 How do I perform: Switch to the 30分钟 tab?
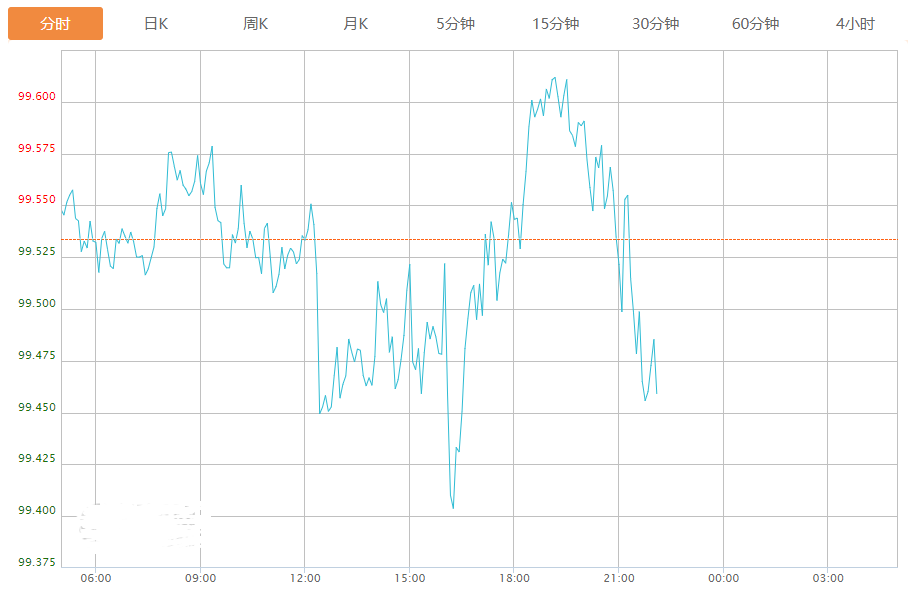click(656, 24)
